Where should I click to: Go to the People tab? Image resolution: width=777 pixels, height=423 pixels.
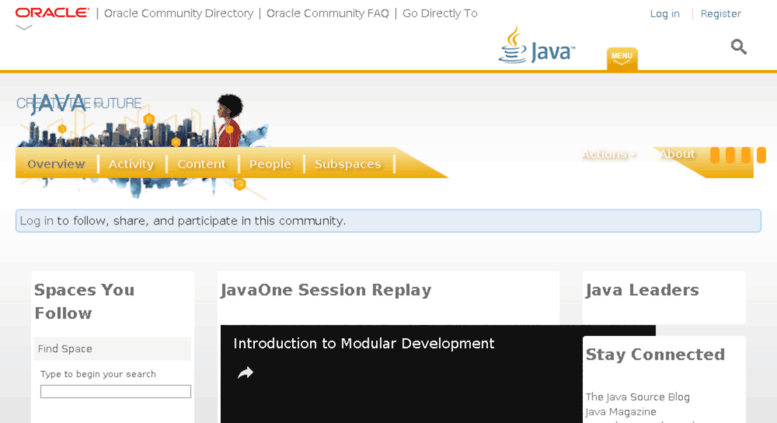270,164
